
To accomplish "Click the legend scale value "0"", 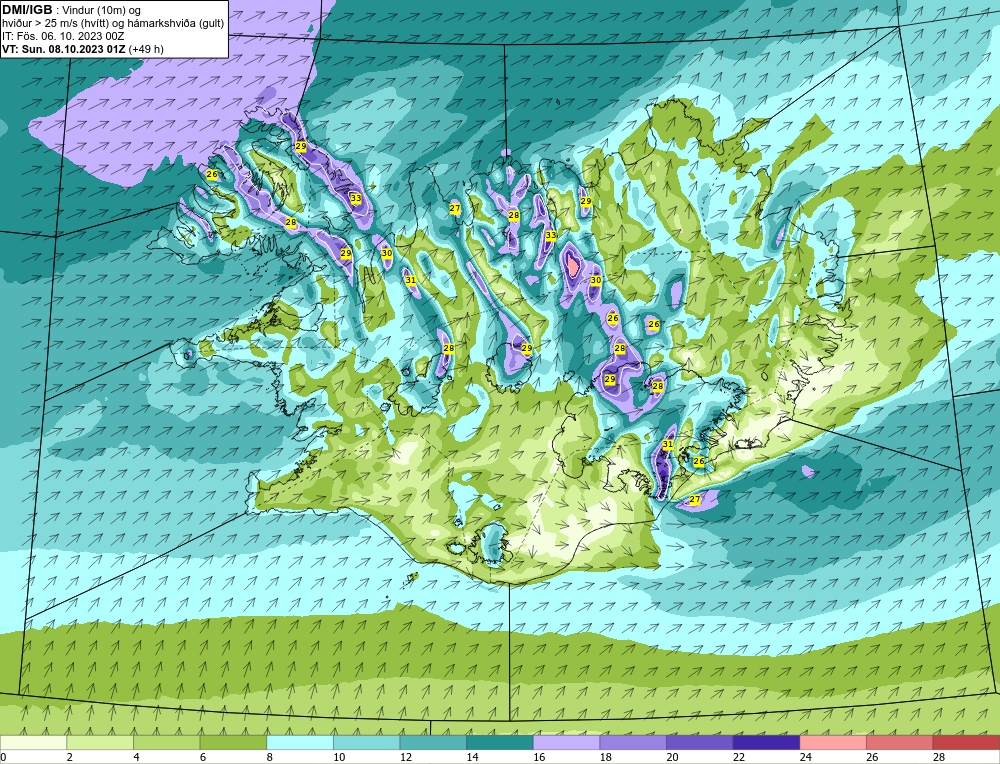I will point(3,758).
